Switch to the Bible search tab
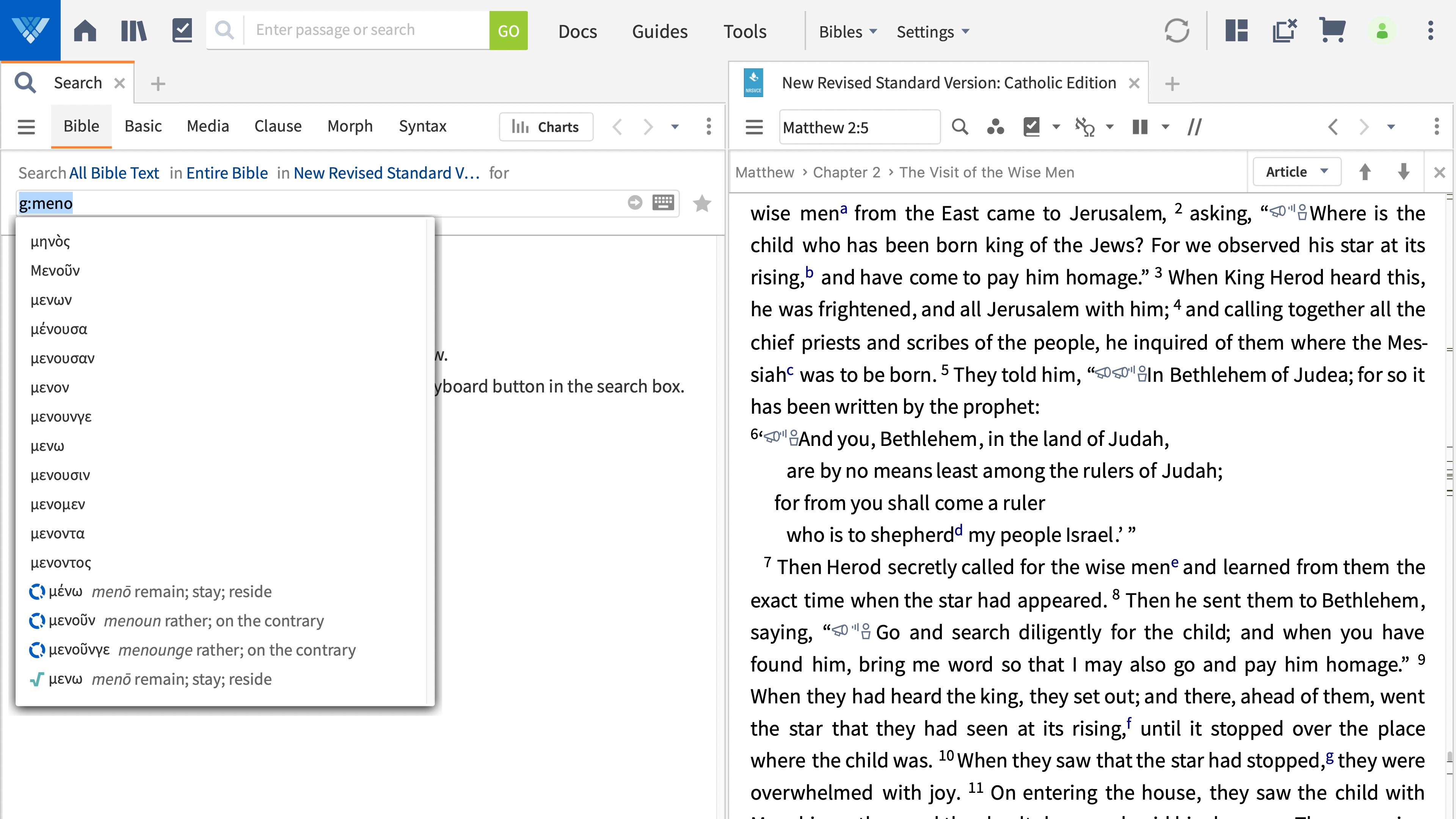This screenshot has width=1456, height=819. 82,126
